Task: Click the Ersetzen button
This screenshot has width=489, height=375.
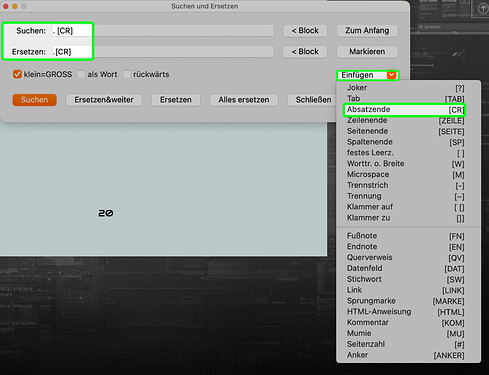Action: [176, 100]
